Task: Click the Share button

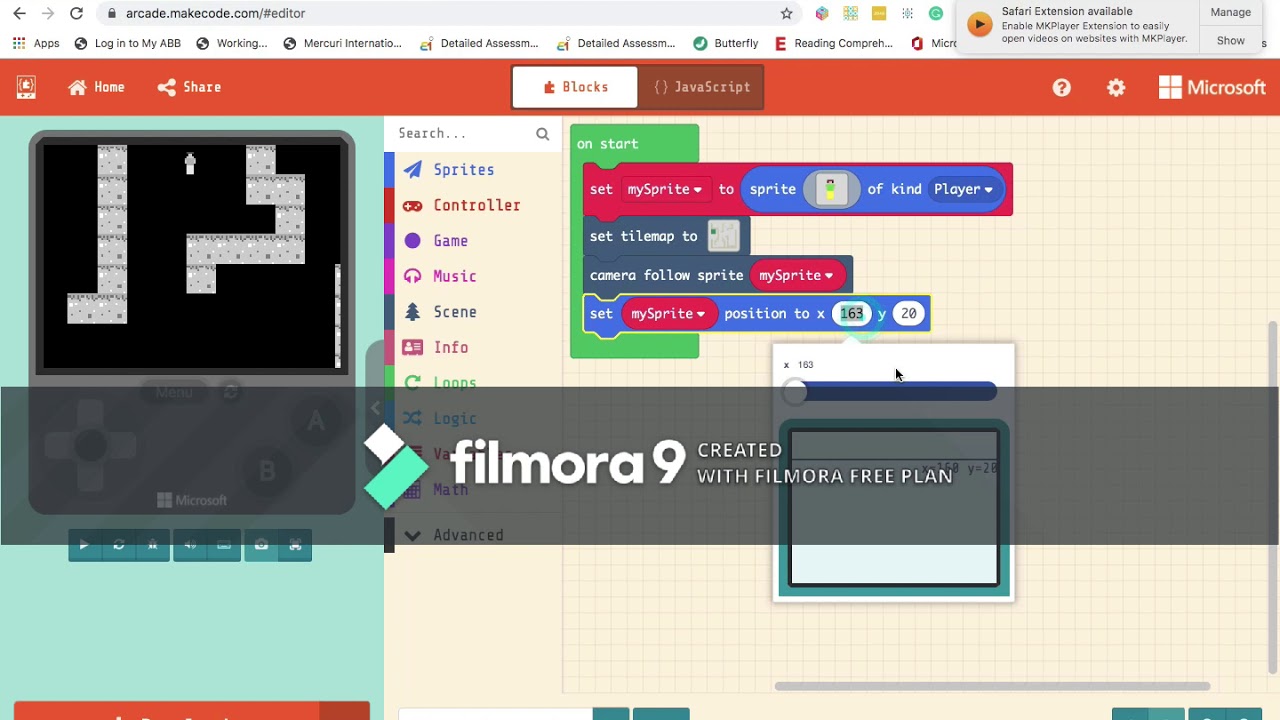Action: [189, 87]
